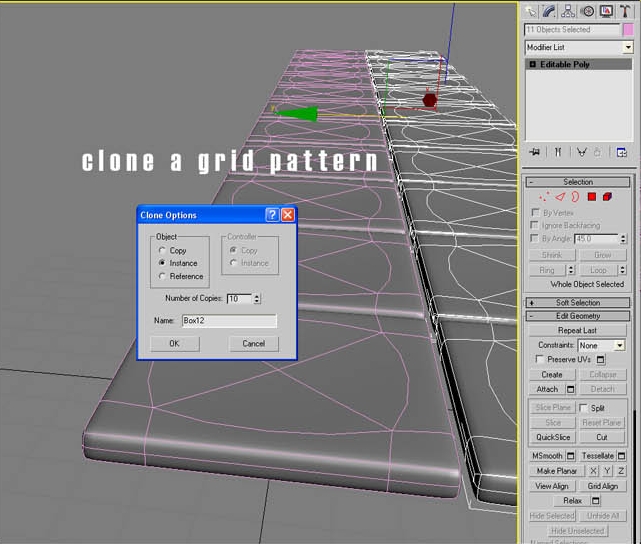Click the Make Planar button
Viewport: 641px width, 544px height.
557,471
